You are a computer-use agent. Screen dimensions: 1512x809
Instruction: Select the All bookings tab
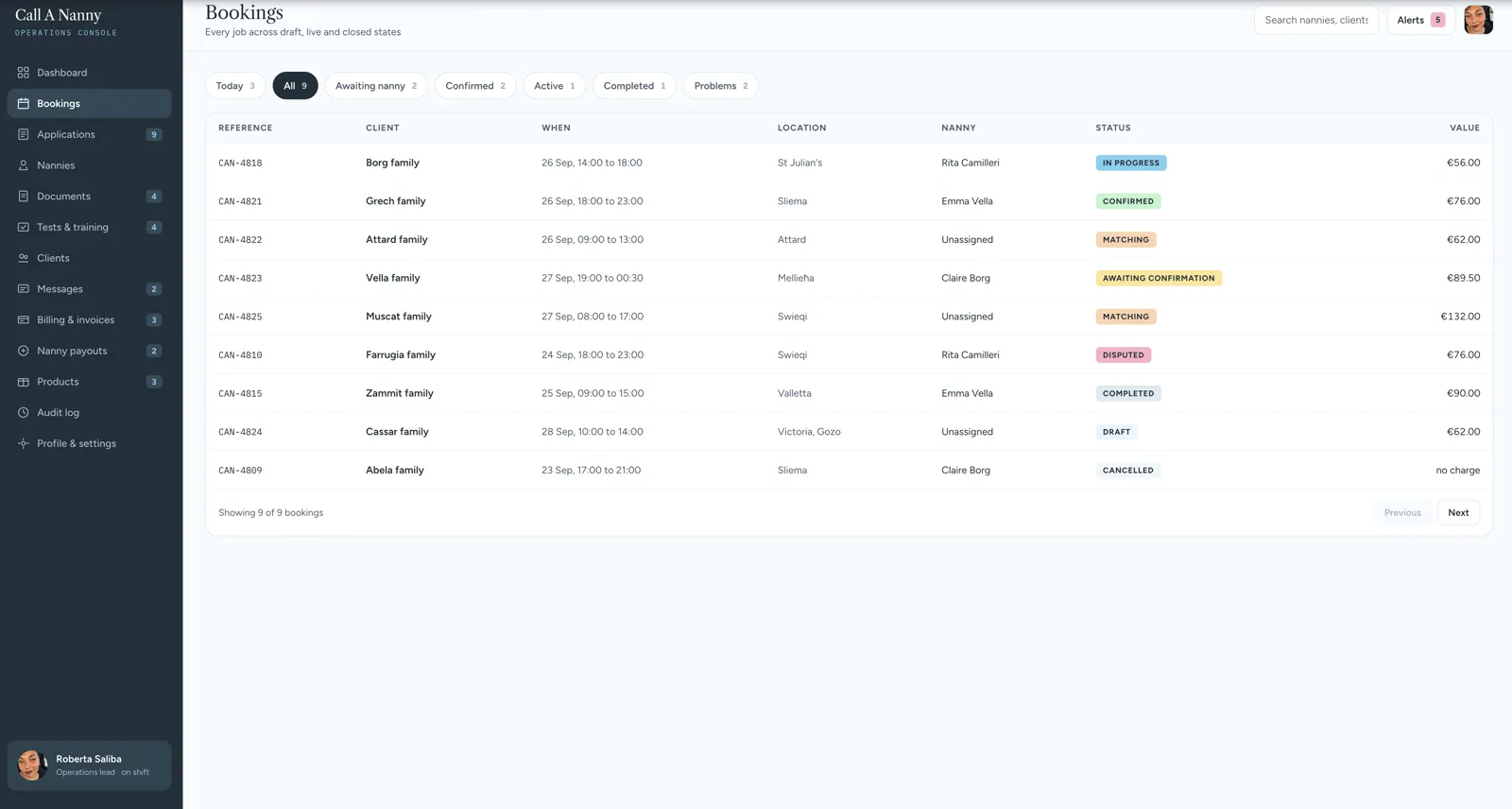[x=295, y=86]
